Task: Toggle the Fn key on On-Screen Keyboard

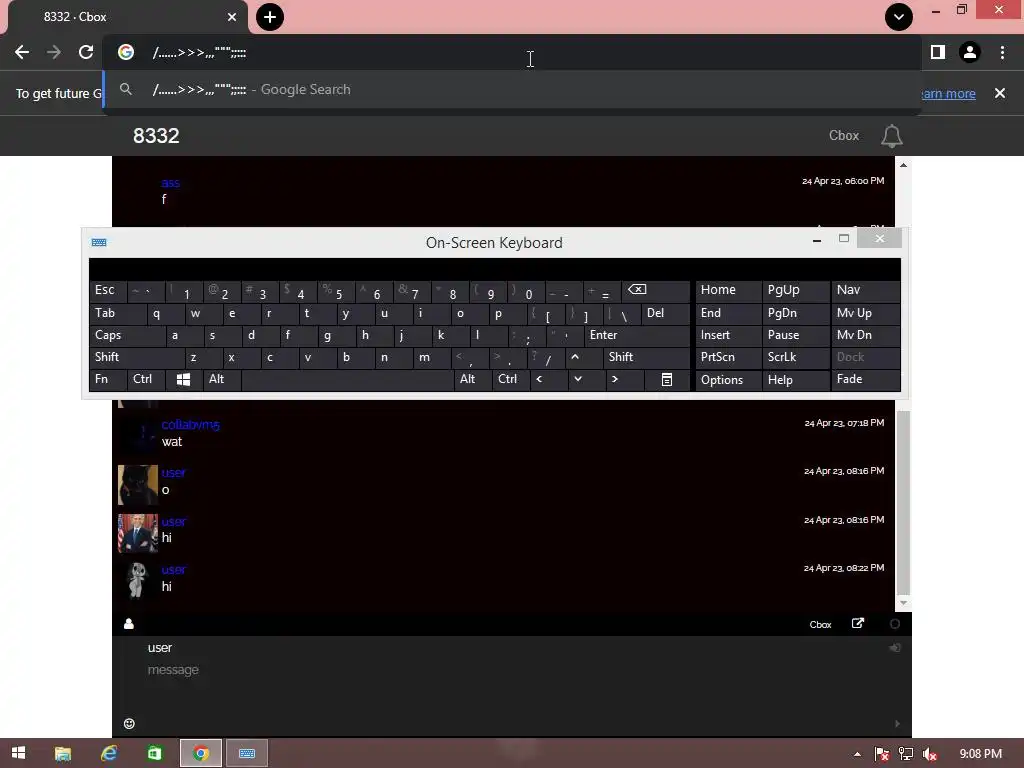Action: (x=108, y=379)
